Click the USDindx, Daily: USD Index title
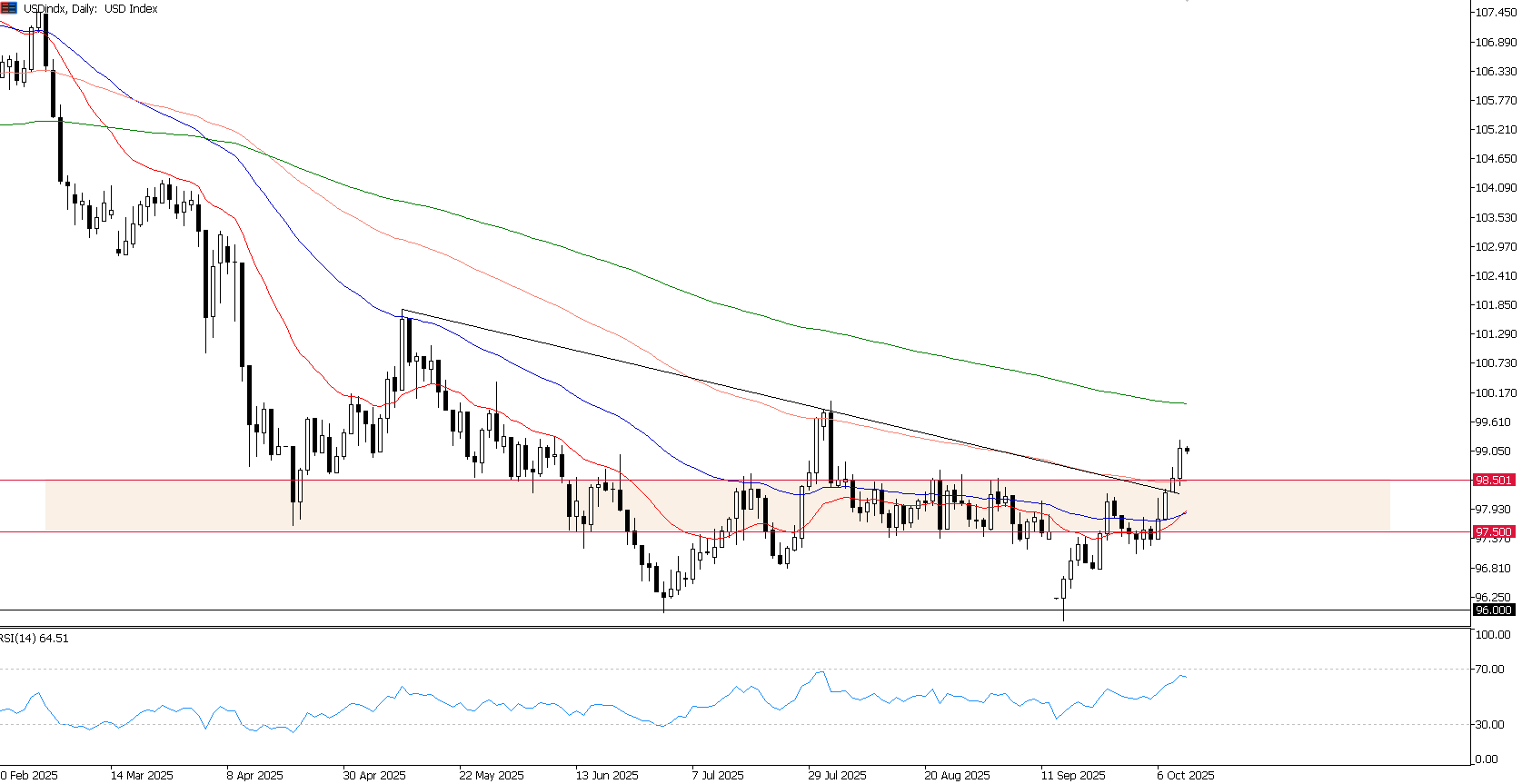The width and height of the screenshot is (1522, 784). (90, 8)
